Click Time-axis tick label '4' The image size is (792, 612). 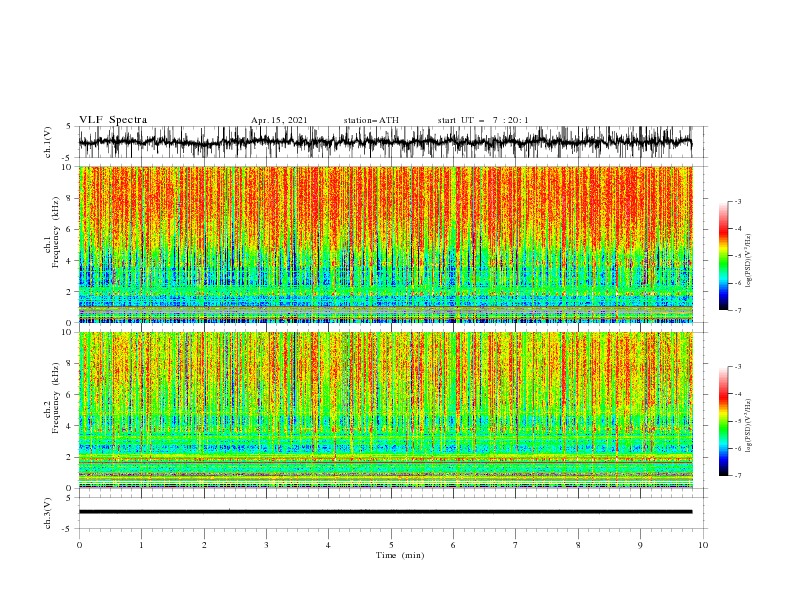pyautogui.click(x=328, y=545)
